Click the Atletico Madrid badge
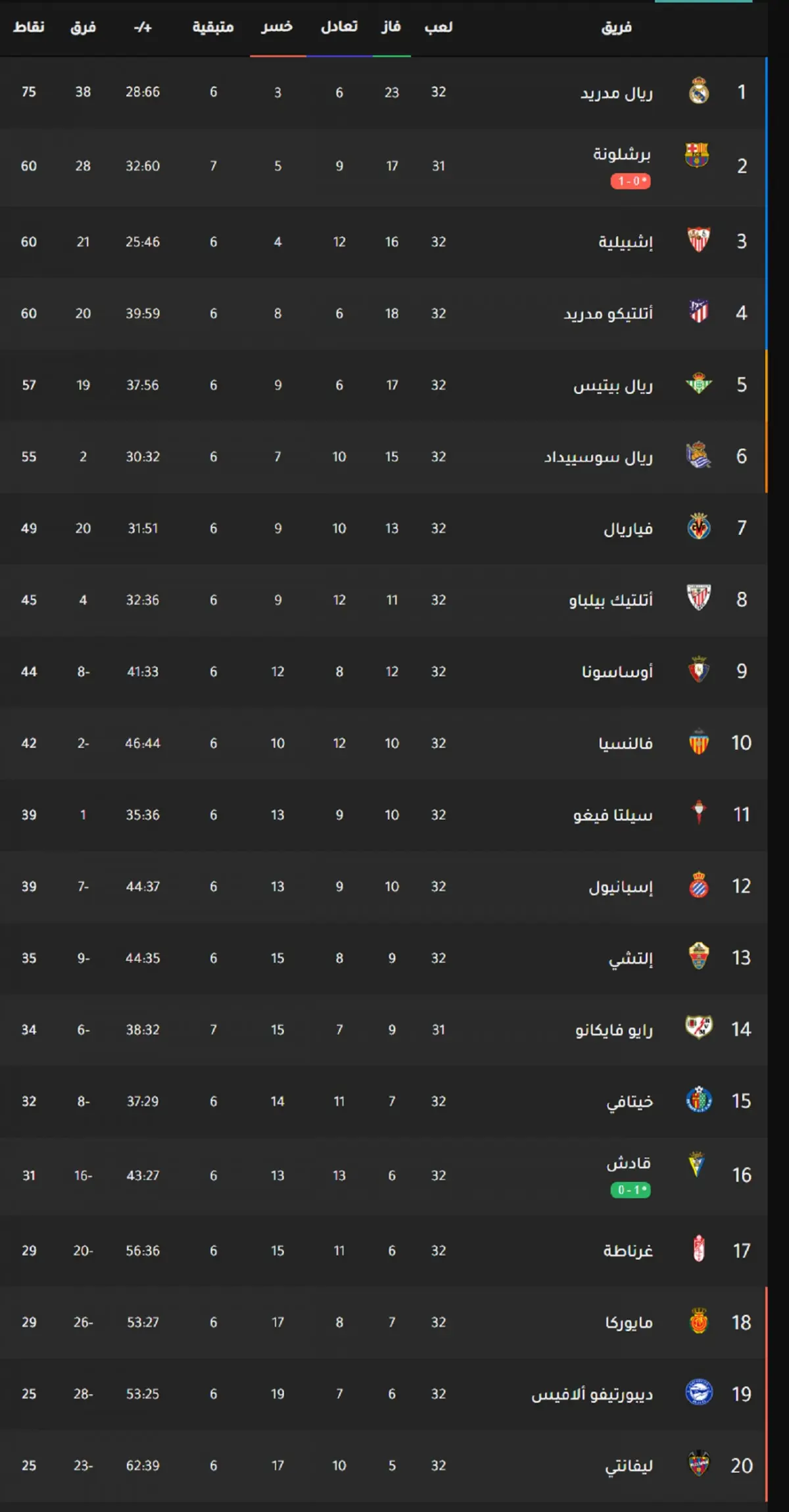Screen dimensions: 789x1512 click(x=699, y=311)
